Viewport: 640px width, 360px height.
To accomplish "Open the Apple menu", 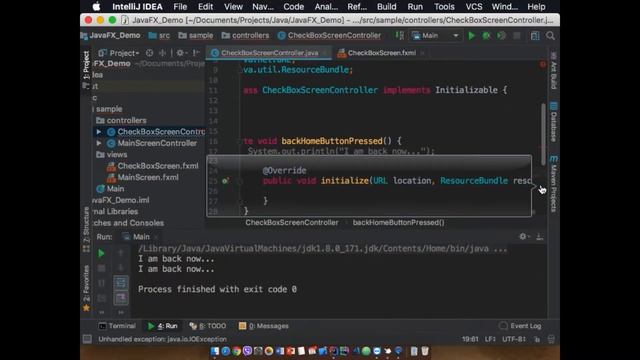I will point(96,7).
